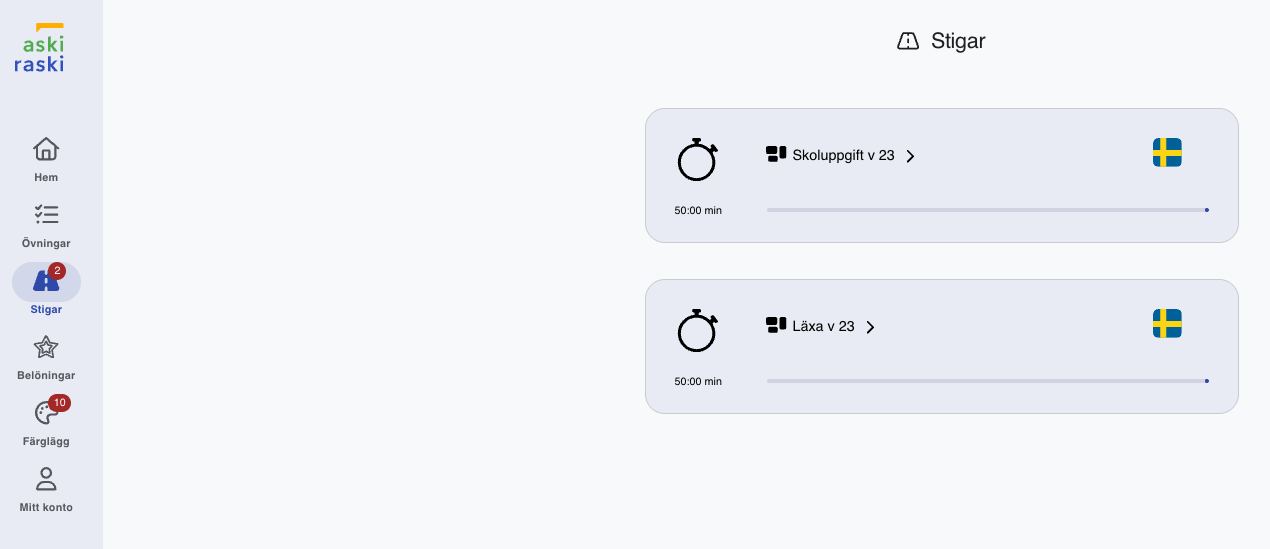
Task: Click Swedish flag on Läxa v 23 card
Action: (x=1167, y=324)
